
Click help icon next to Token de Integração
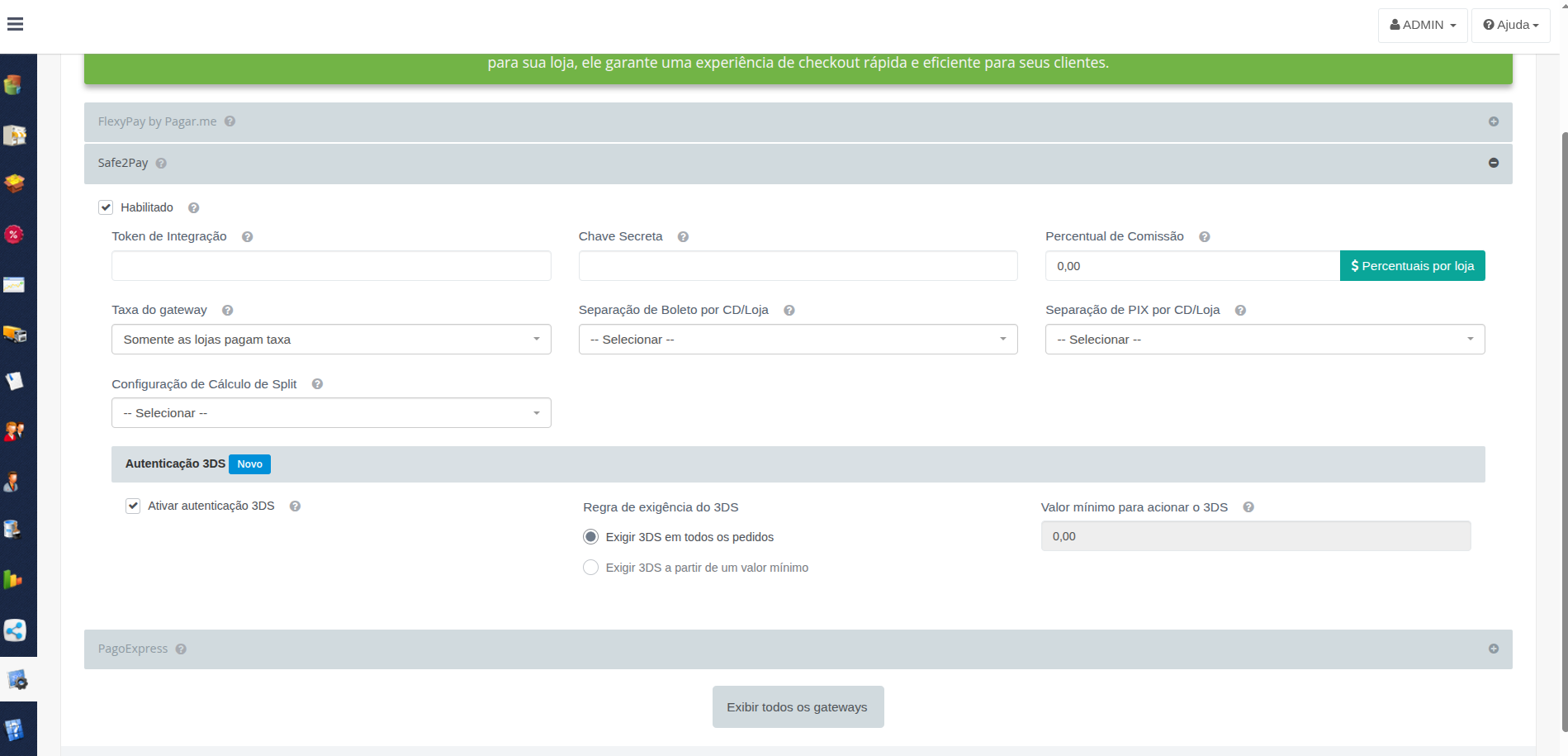[247, 237]
